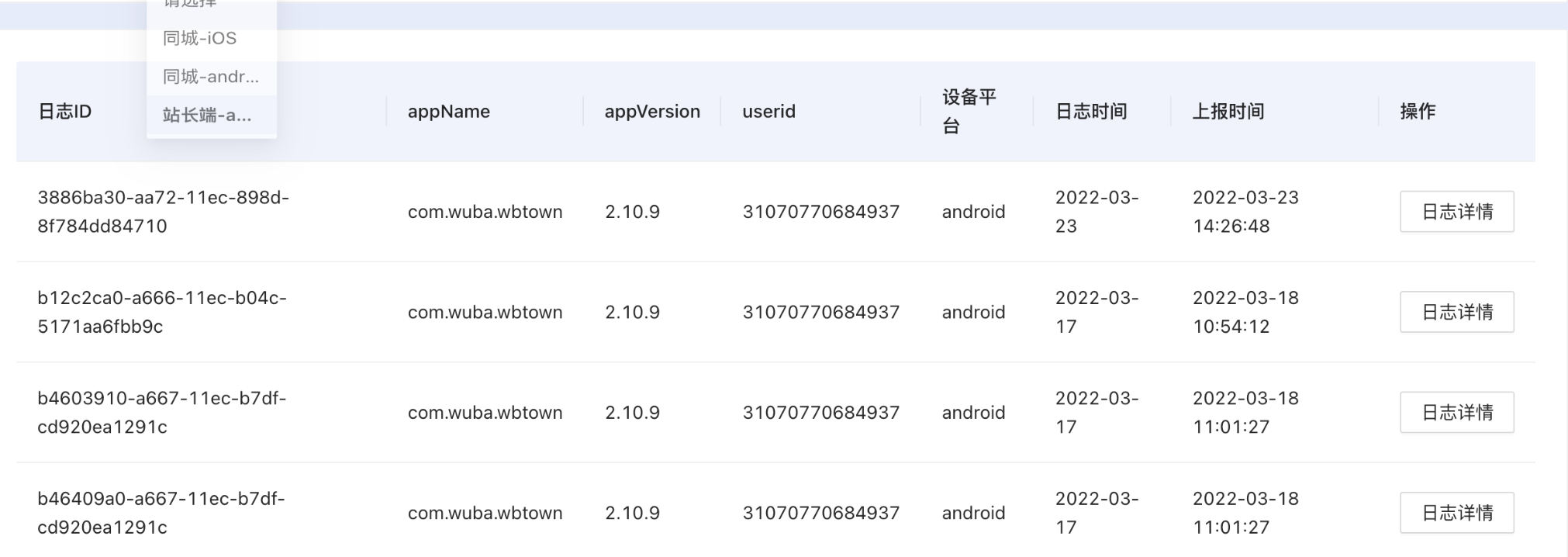This screenshot has width=1568, height=557.
Task: Click the appName column header
Action: pos(449,112)
